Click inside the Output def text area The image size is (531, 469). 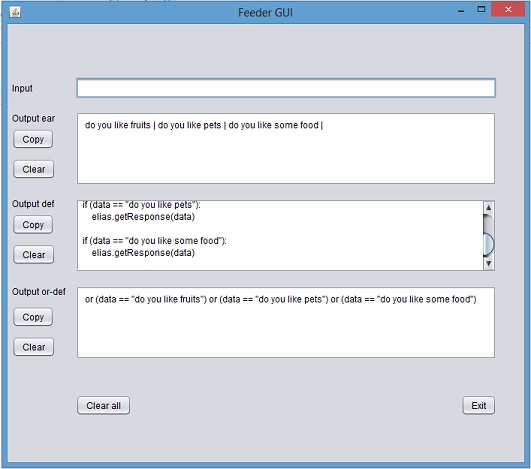click(x=280, y=235)
